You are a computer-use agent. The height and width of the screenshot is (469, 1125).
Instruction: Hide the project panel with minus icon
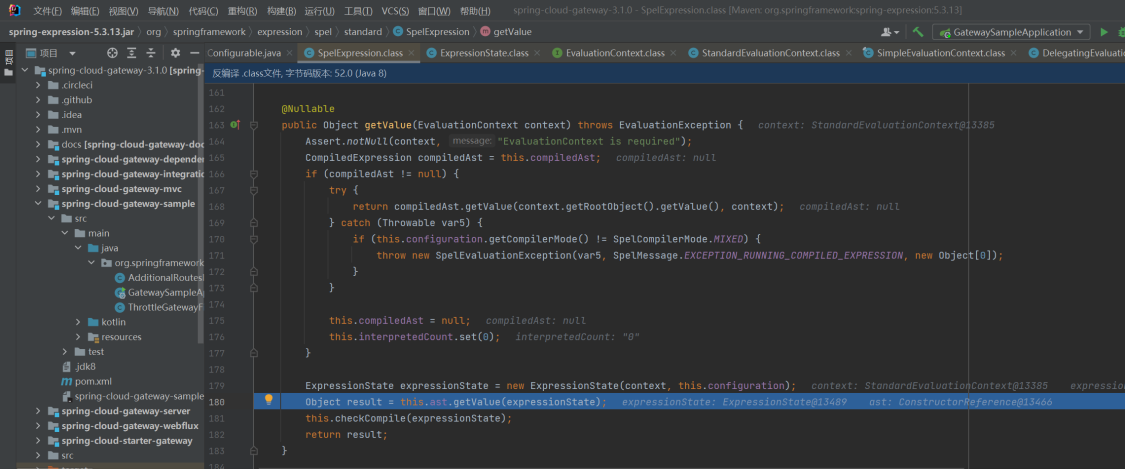click(194, 53)
